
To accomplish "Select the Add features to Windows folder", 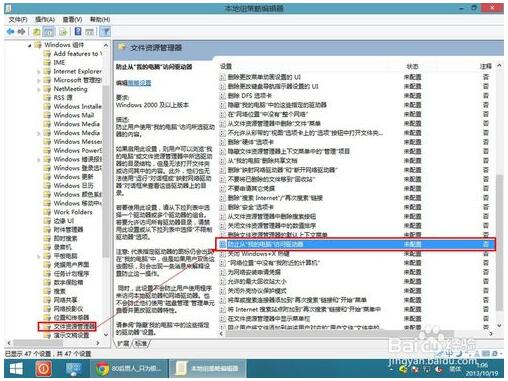I will (73, 54).
